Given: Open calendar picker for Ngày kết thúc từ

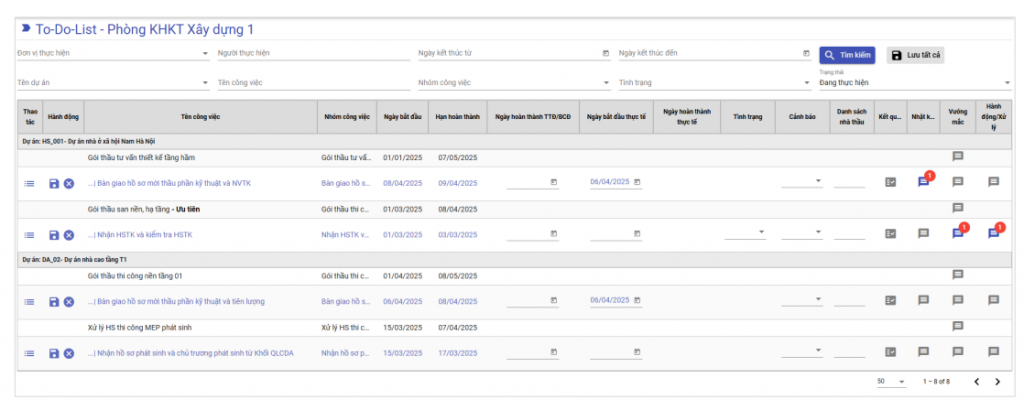Looking at the screenshot, I should (605, 54).
